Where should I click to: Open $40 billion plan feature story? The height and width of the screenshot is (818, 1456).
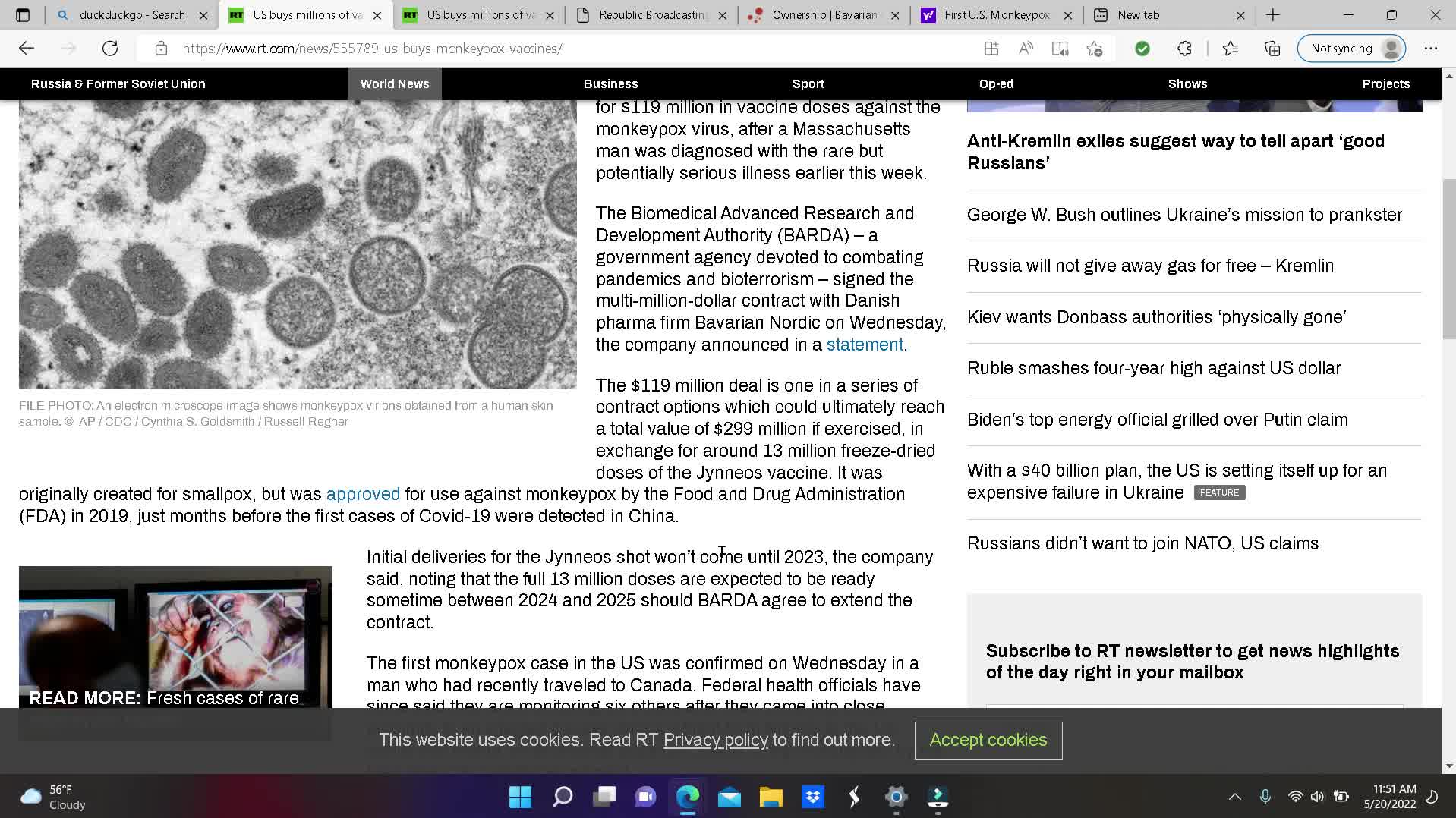(x=1177, y=481)
